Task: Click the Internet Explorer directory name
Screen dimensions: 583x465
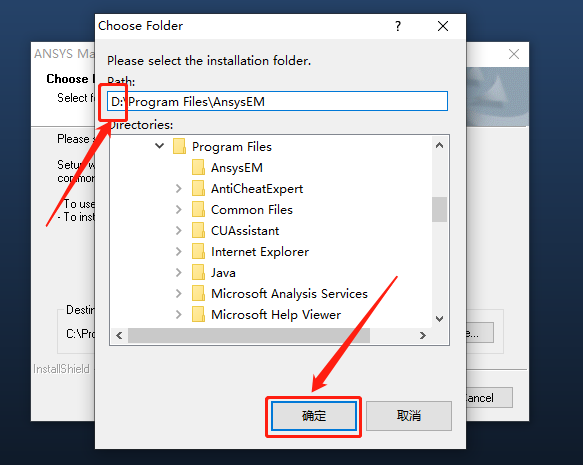Action: coord(260,252)
